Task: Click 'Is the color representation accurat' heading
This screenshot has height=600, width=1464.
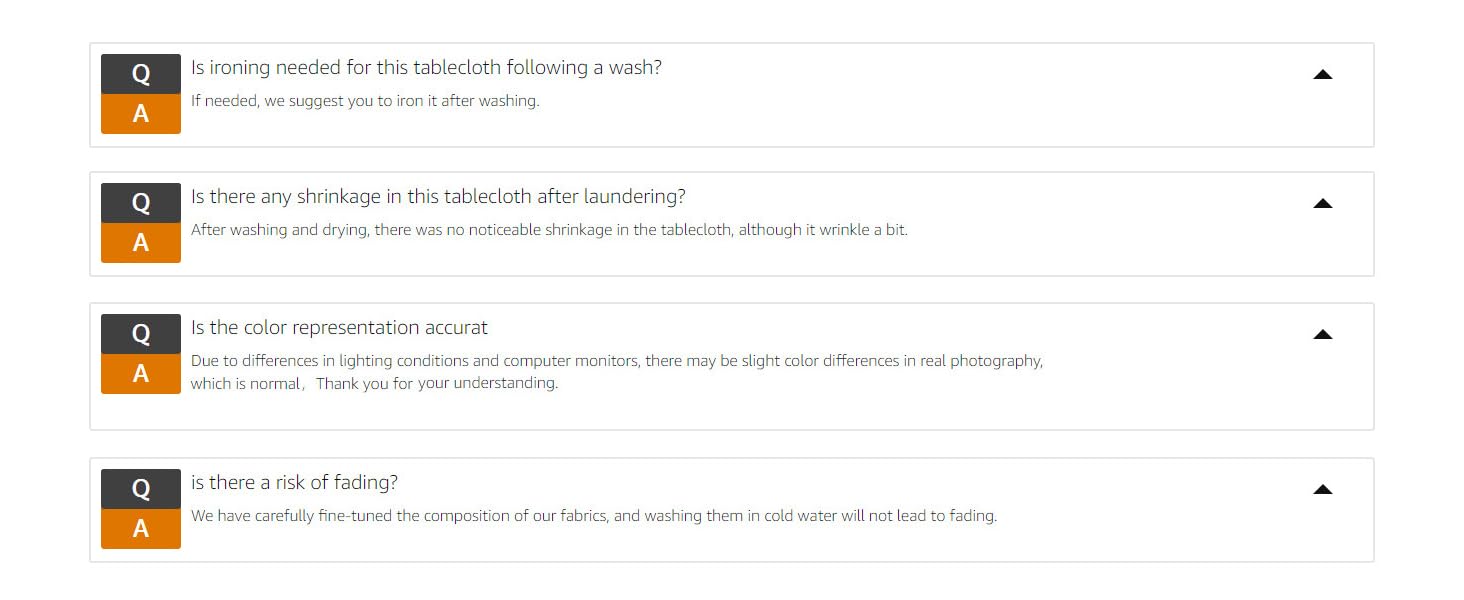Action: [339, 328]
